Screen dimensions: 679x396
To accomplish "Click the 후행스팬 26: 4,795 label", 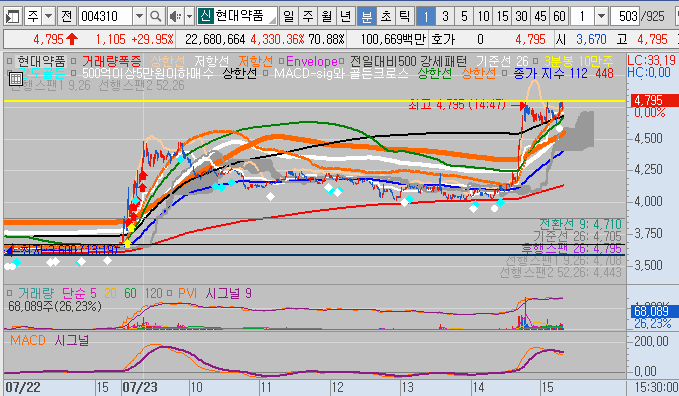I will (x=572, y=248).
